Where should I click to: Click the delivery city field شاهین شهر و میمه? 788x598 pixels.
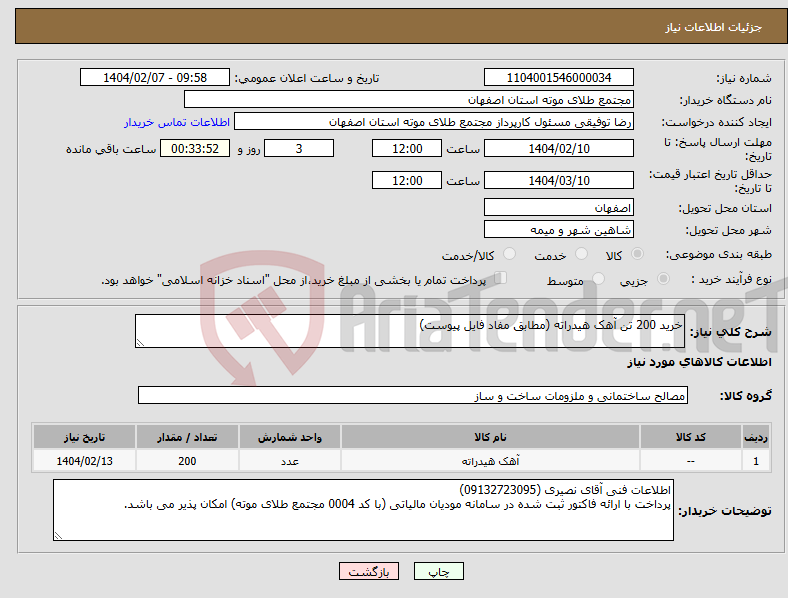(x=558, y=229)
